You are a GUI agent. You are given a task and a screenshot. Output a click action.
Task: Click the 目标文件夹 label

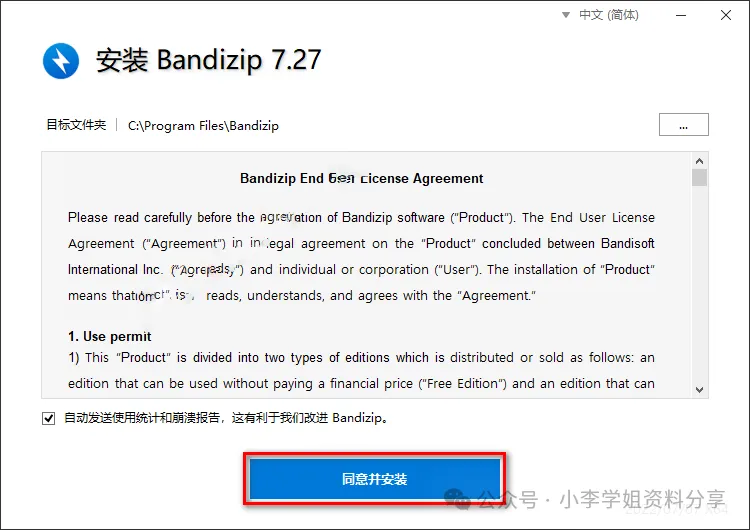click(76, 125)
